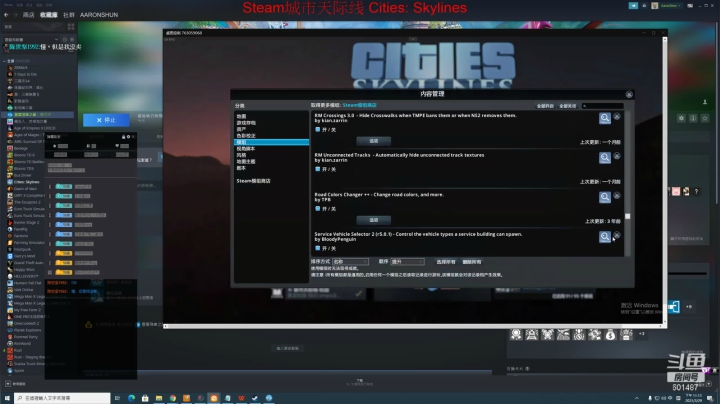Select the Color Corrections category

point(246,136)
